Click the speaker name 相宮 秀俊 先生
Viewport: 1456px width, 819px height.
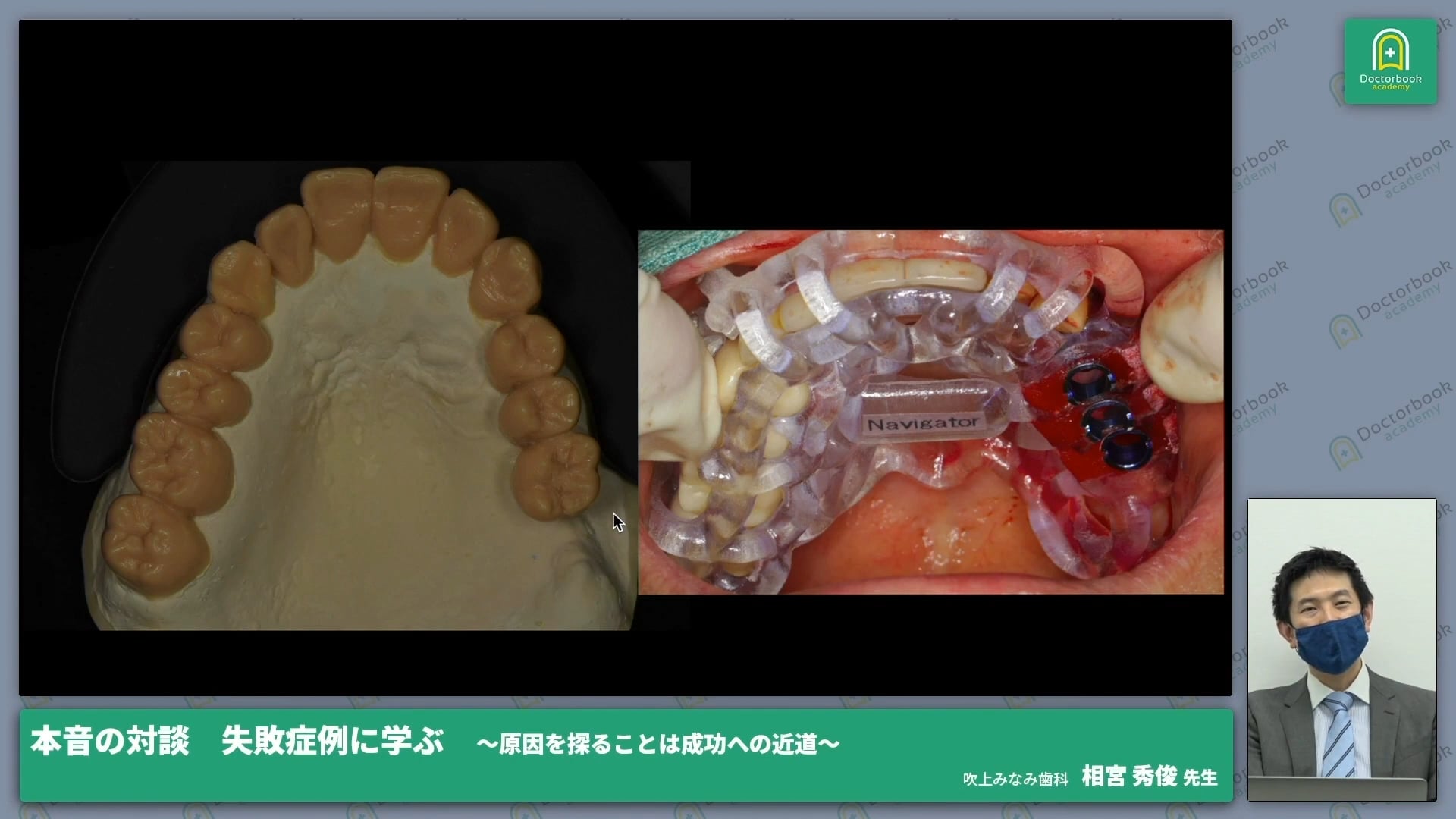pos(1150,777)
